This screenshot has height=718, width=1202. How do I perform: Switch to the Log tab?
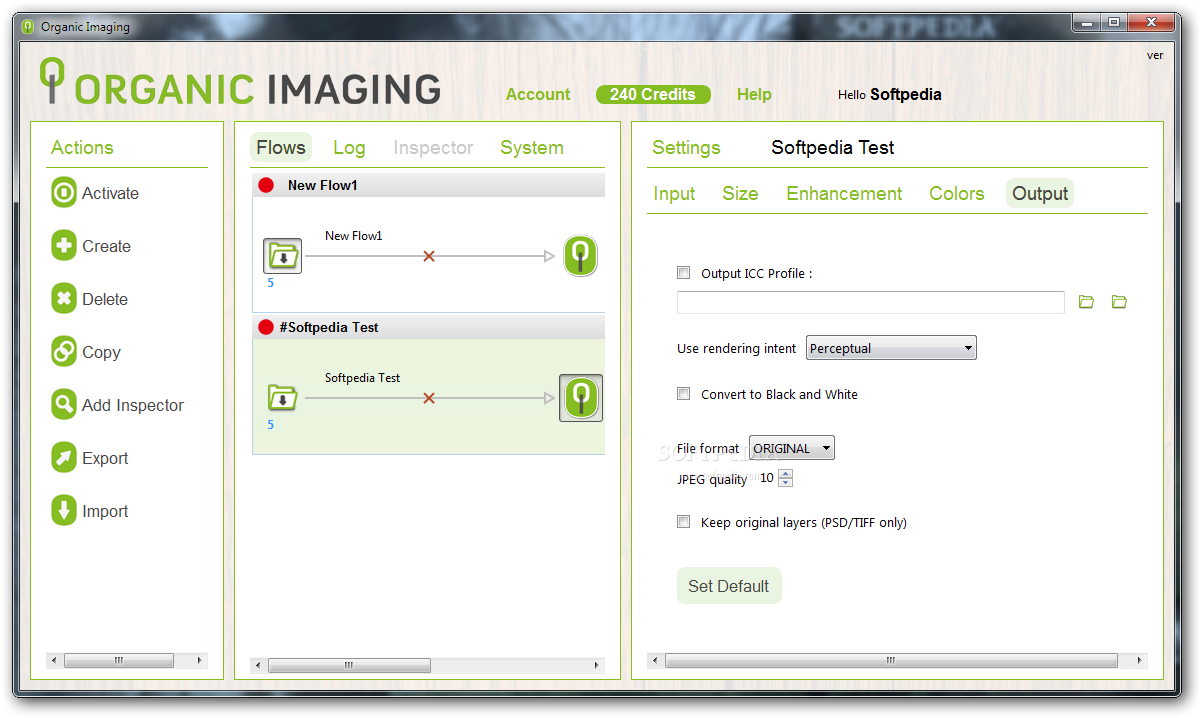(x=349, y=147)
